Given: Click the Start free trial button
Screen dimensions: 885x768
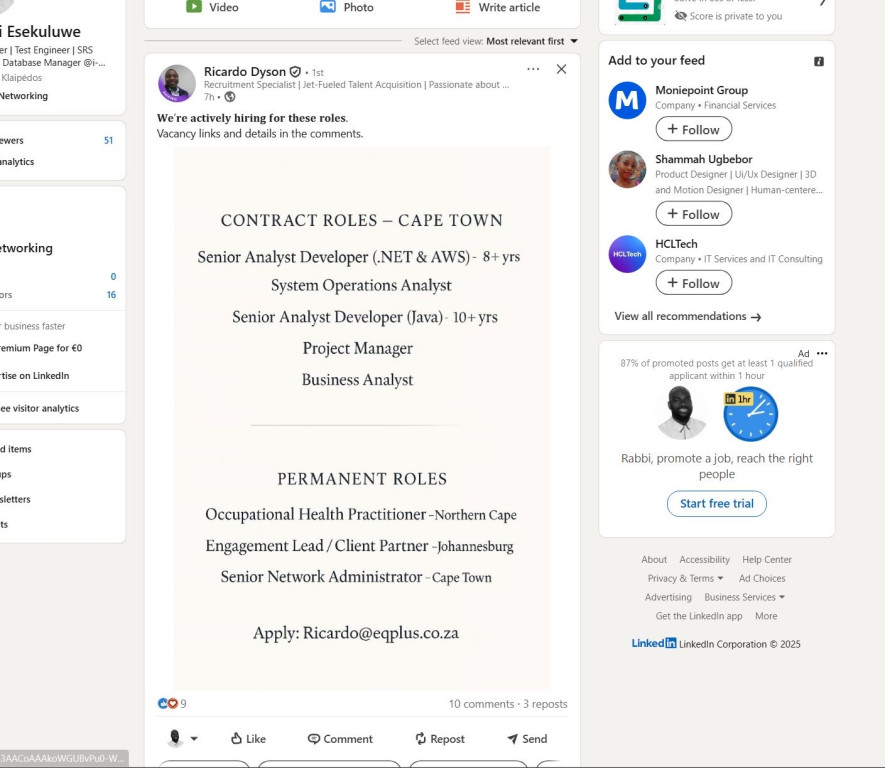Looking at the screenshot, I should point(716,504).
